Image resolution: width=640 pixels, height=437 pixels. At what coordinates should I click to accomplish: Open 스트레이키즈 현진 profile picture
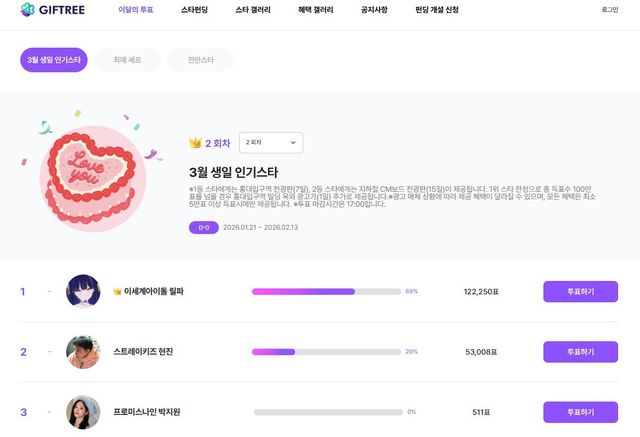[83, 352]
